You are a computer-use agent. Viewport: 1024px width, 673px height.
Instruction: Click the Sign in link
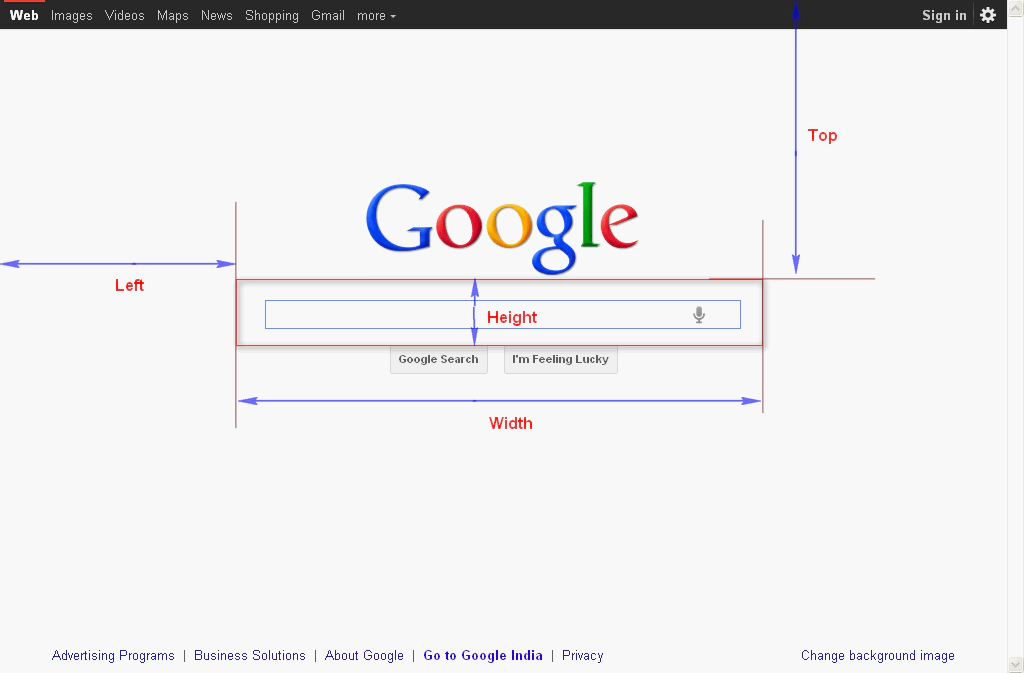(944, 15)
